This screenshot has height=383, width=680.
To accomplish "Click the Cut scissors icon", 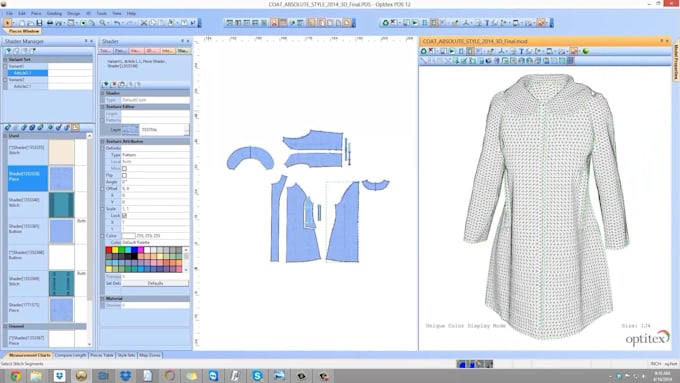I will point(144,23).
